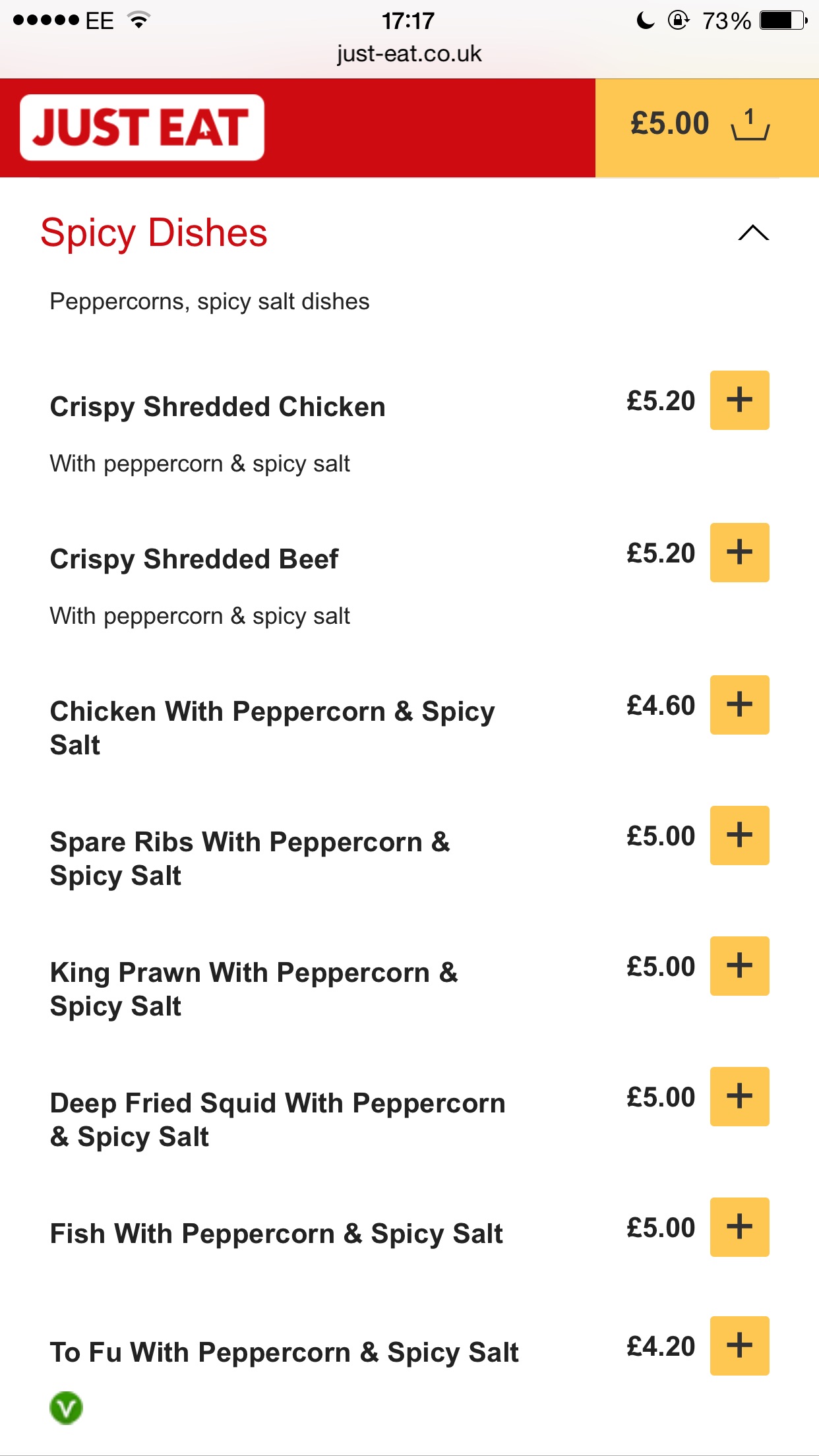This screenshot has height=1456, width=819.
Task: Go to Just Eat home via logo
Action: (x=142, y=127)
